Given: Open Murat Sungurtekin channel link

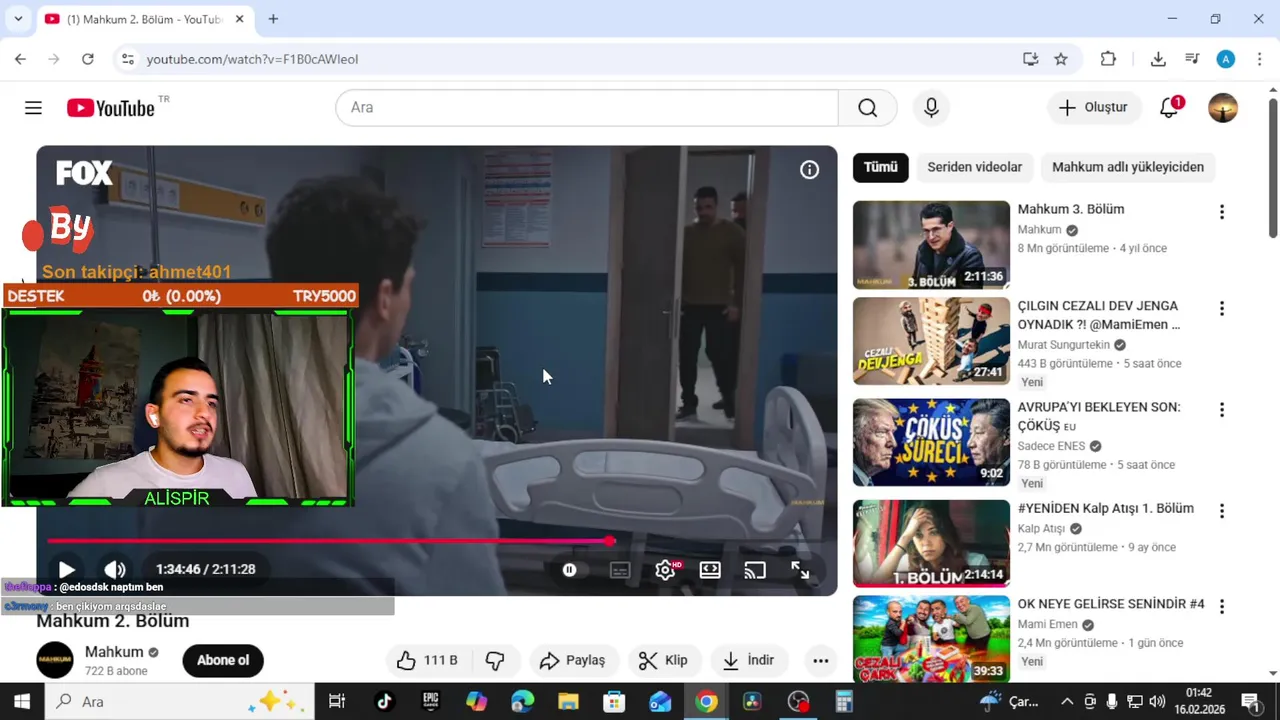Looking at the screenshot, I should coord(1062,345).
